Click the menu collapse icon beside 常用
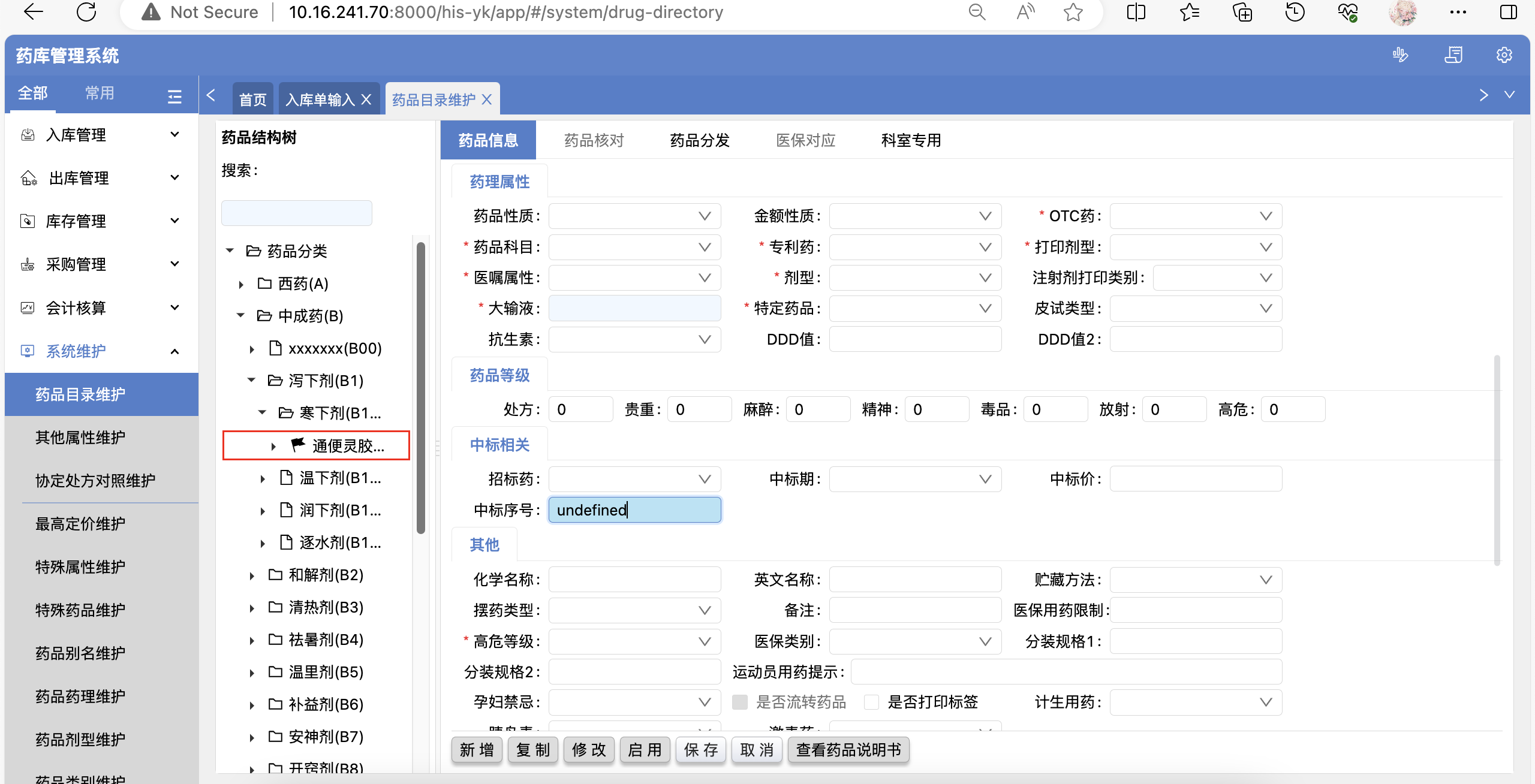This screenshot has width=1535, height=784. click(174, 96)
